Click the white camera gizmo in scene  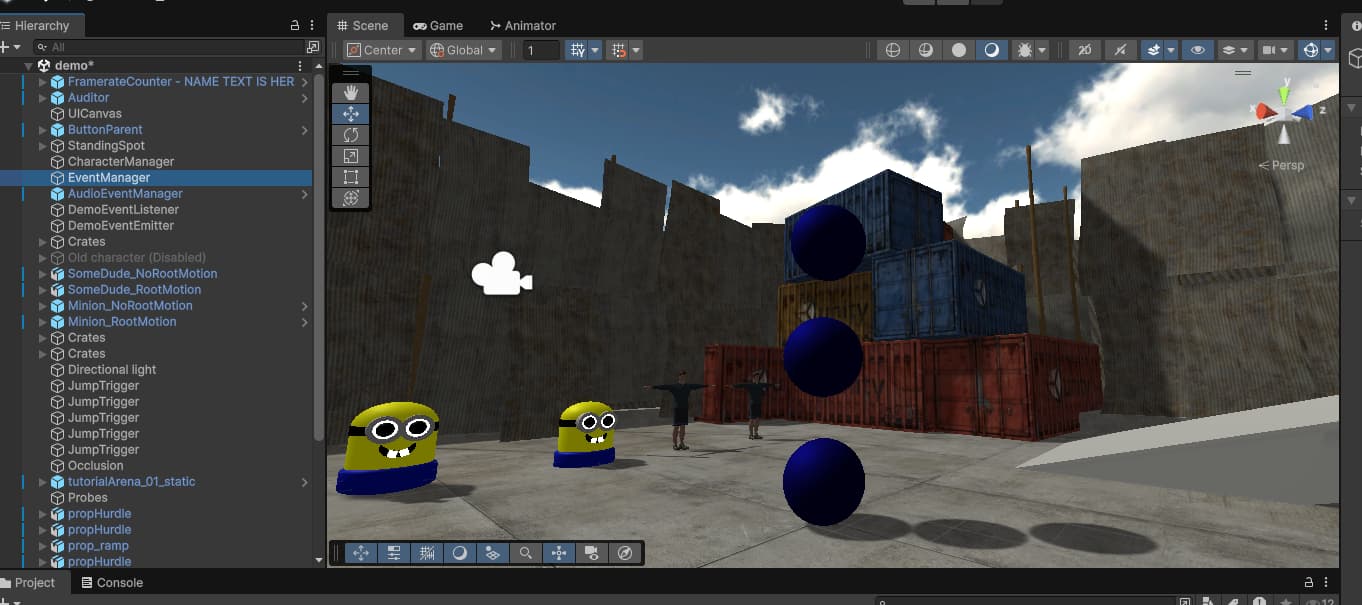click(501, 274)
